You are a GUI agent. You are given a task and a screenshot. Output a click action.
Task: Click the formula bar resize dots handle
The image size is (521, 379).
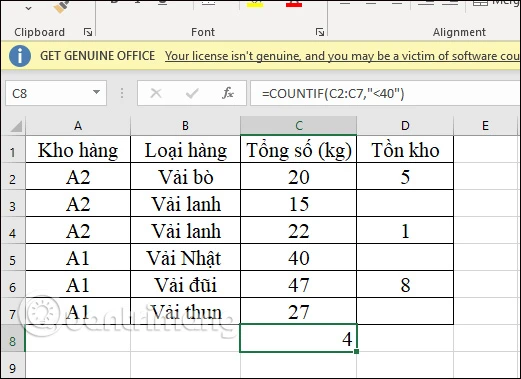tap(122, 93)
